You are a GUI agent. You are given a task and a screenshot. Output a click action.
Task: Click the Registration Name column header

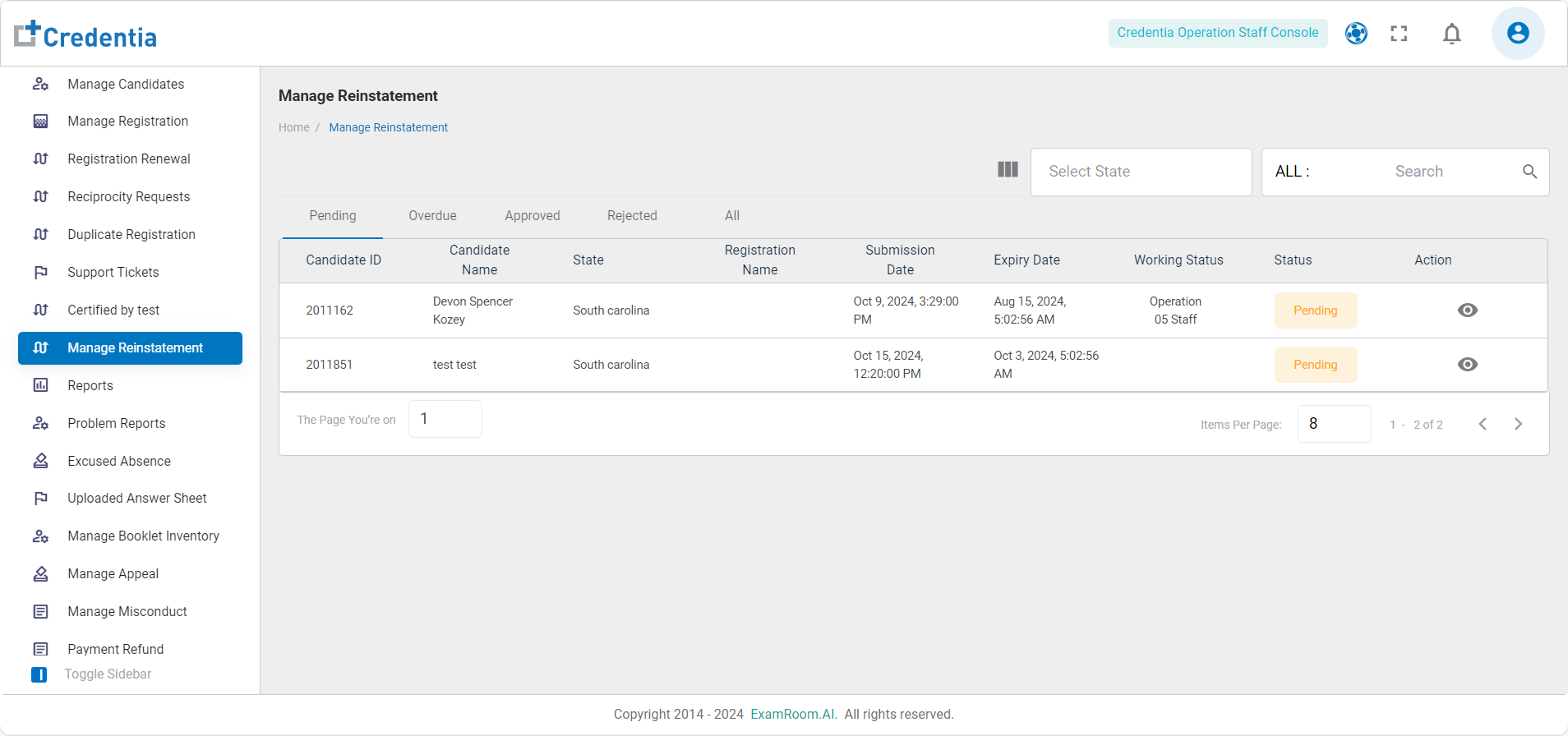coord(759,260)
